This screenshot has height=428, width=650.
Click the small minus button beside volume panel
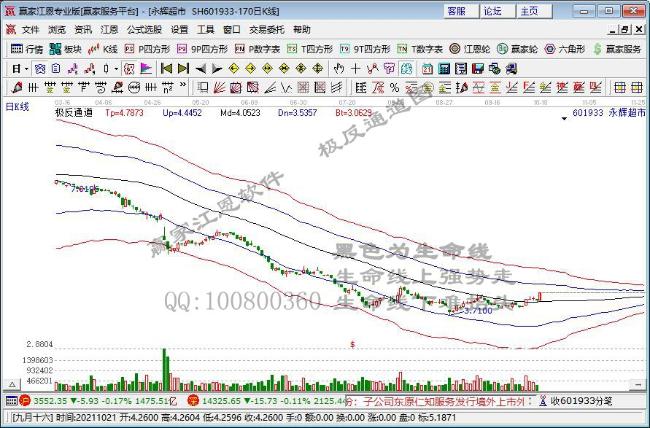[638, 385]
